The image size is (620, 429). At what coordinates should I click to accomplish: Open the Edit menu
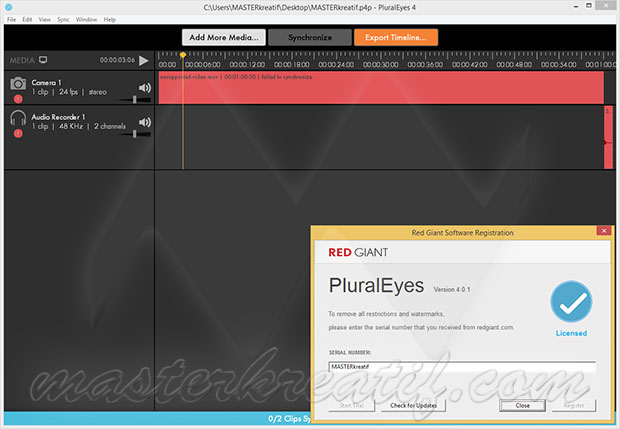27,19
